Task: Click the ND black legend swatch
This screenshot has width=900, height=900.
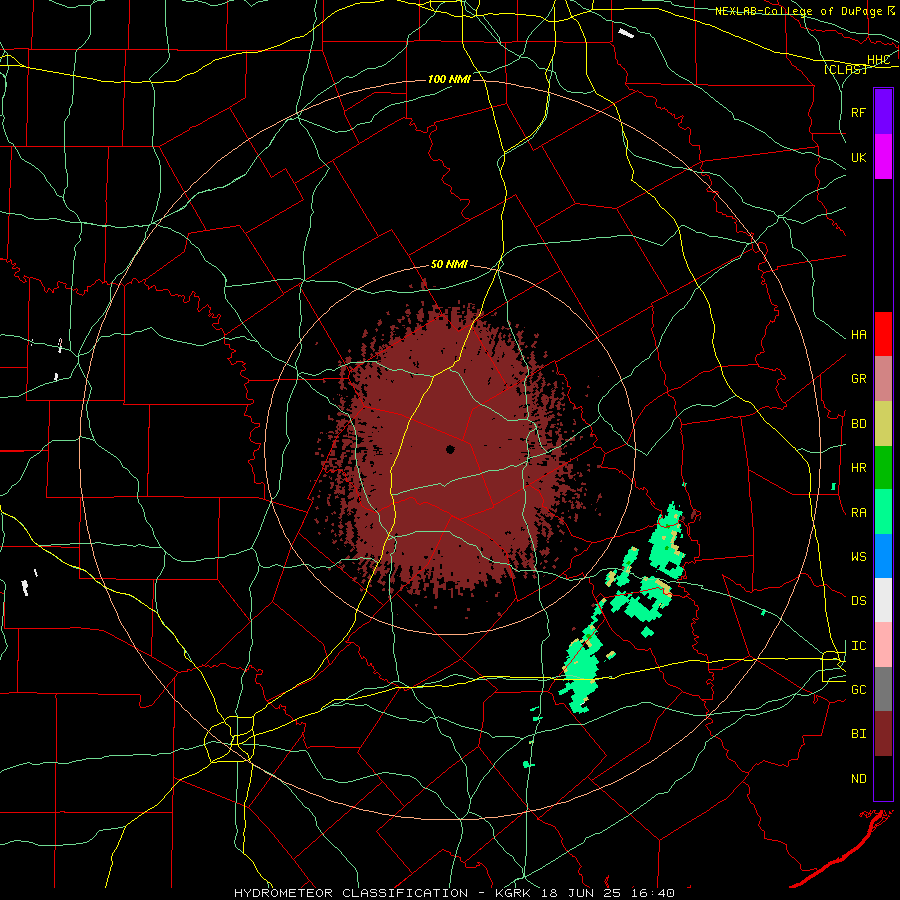Action: (x=883, y=778)
